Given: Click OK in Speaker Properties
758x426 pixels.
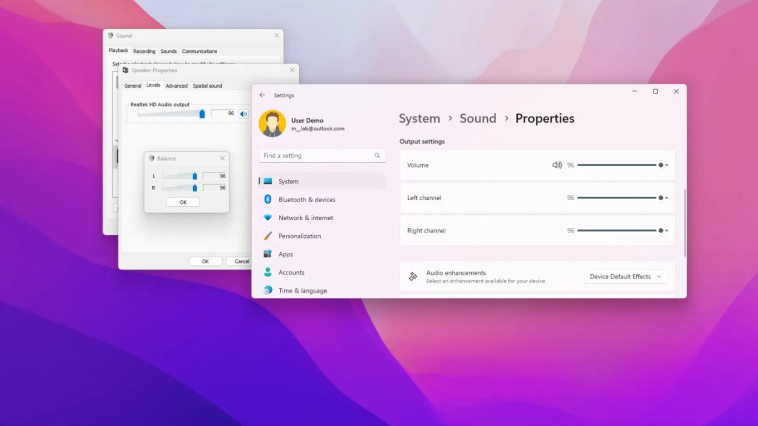Looking at the screenshot, I should click(205, 261).
